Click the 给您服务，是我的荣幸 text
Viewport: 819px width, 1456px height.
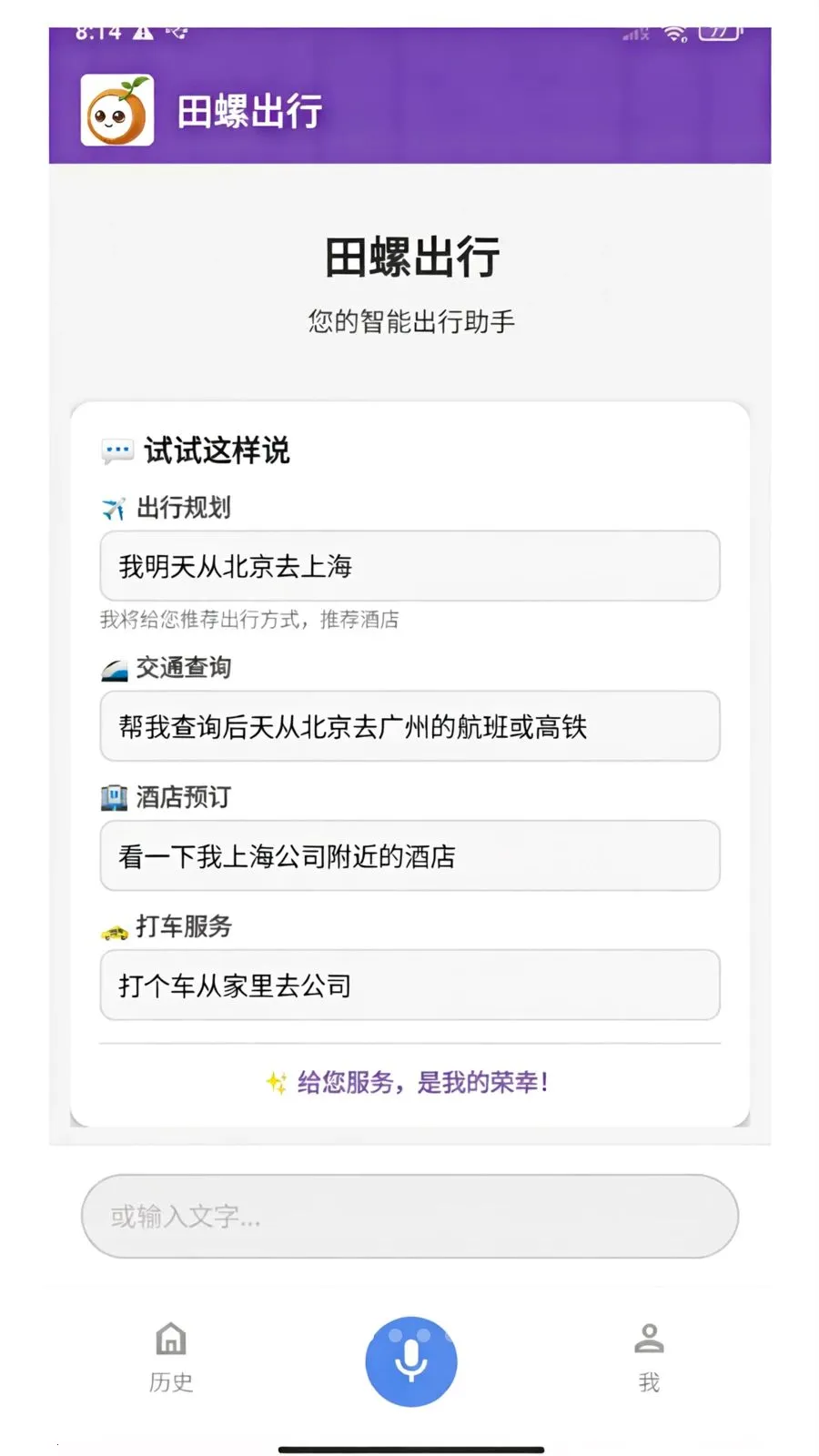click(423, 1082)
